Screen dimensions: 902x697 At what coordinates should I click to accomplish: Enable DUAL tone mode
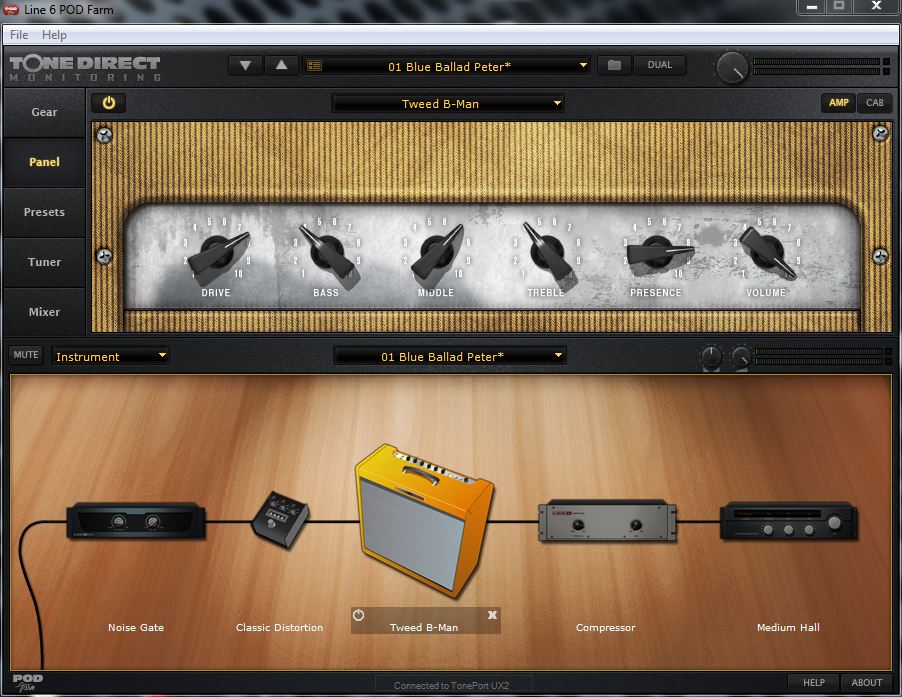click(659, 65)
